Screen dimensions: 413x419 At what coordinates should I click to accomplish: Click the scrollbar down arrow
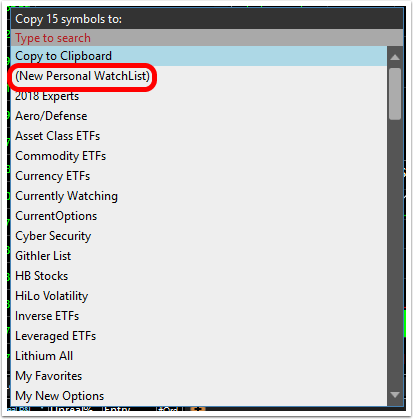(395, 395)
